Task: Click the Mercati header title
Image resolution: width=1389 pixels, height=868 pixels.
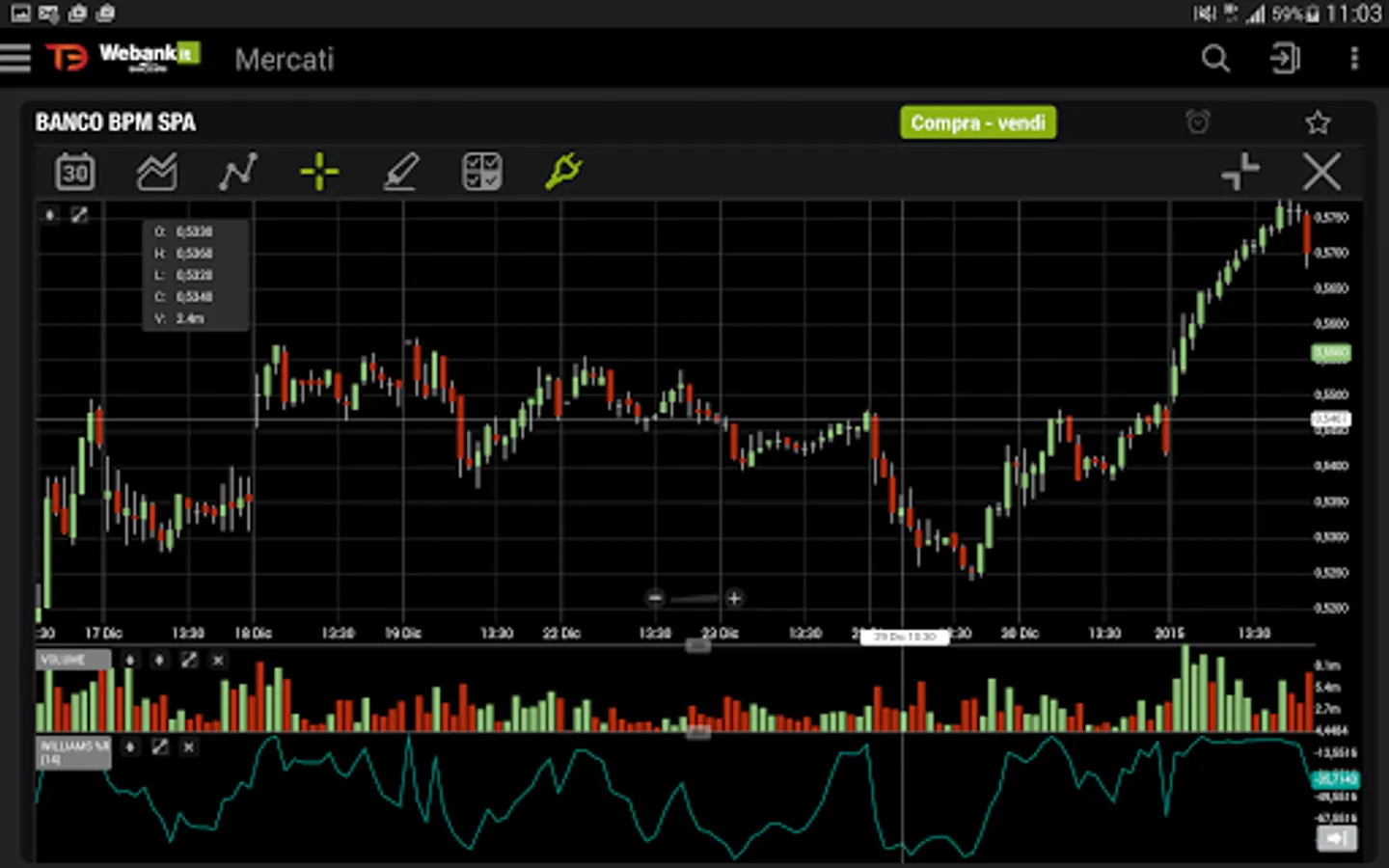Action: point(285,60)
